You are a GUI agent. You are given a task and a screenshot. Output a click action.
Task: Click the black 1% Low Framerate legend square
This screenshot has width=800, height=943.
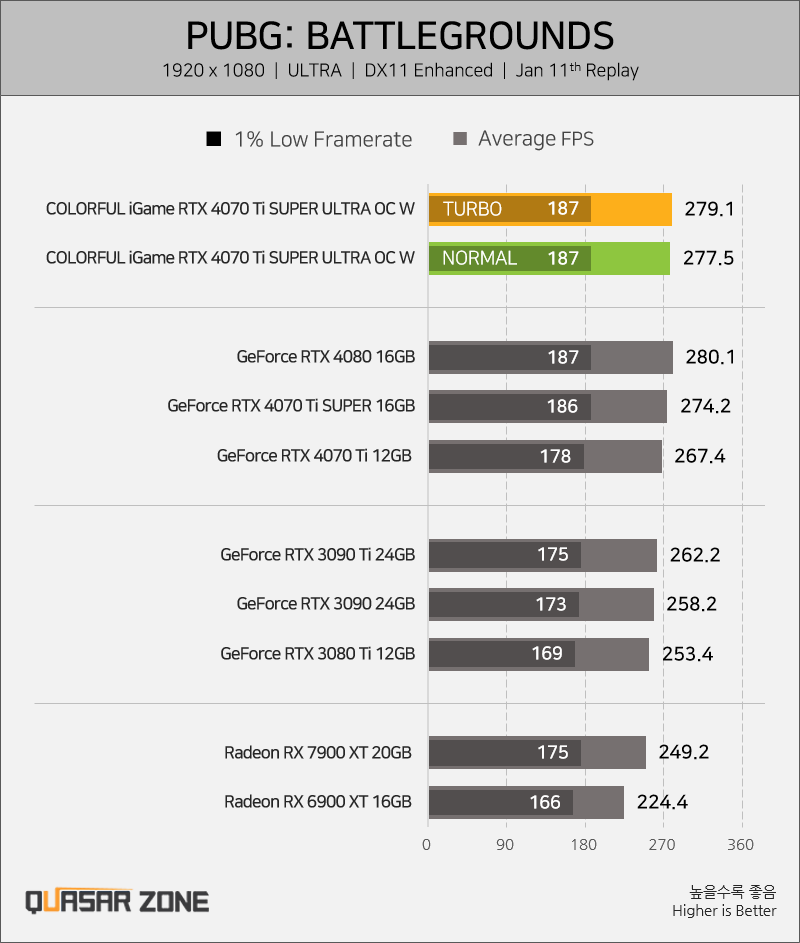pos(214,139)
